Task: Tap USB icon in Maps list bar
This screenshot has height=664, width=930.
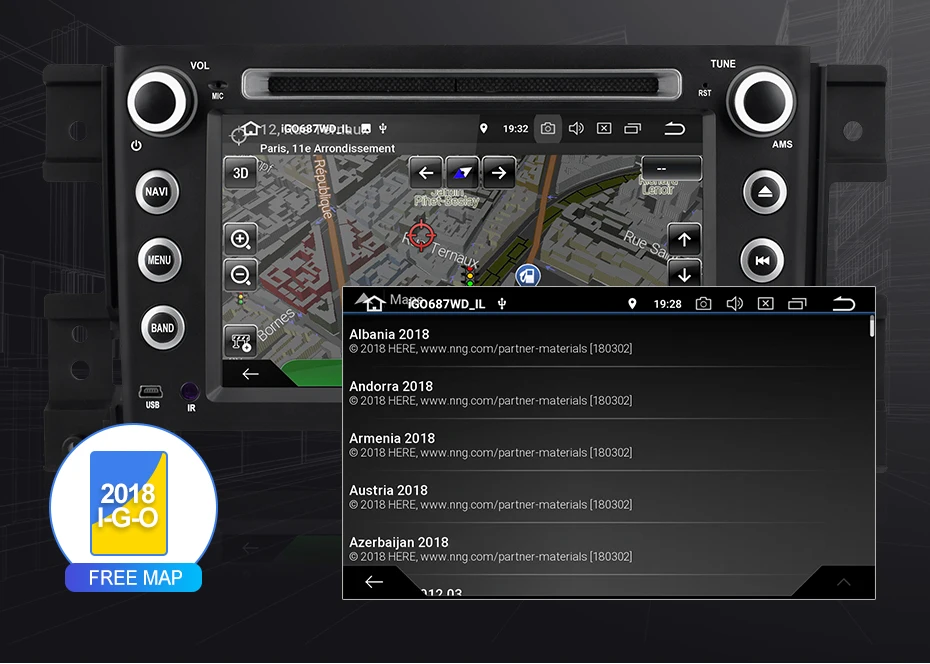Action: point(502,304)
